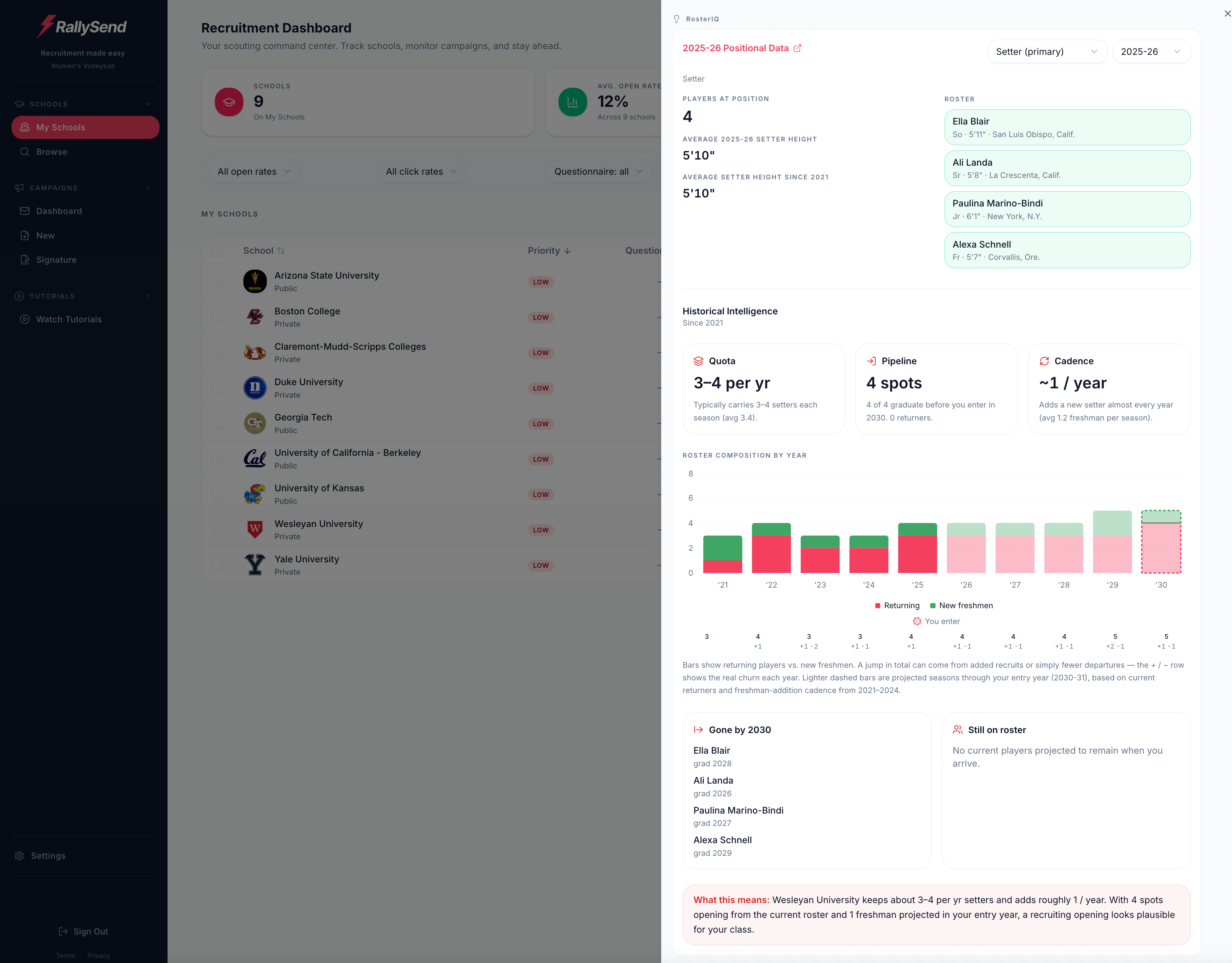
Task: Click the New campaign file icon
Action: tap(25, 236)
